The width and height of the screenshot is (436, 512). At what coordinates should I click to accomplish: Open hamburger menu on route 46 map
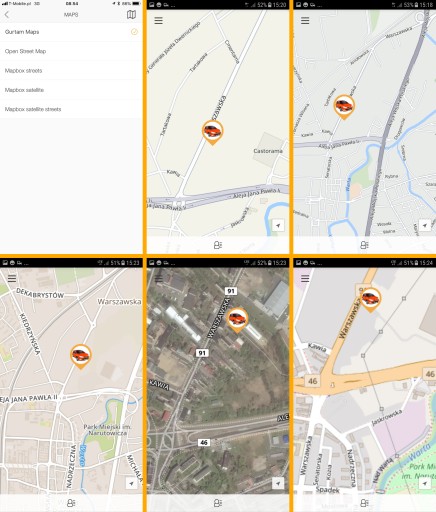pyautogui.click(x=305, y=278)
